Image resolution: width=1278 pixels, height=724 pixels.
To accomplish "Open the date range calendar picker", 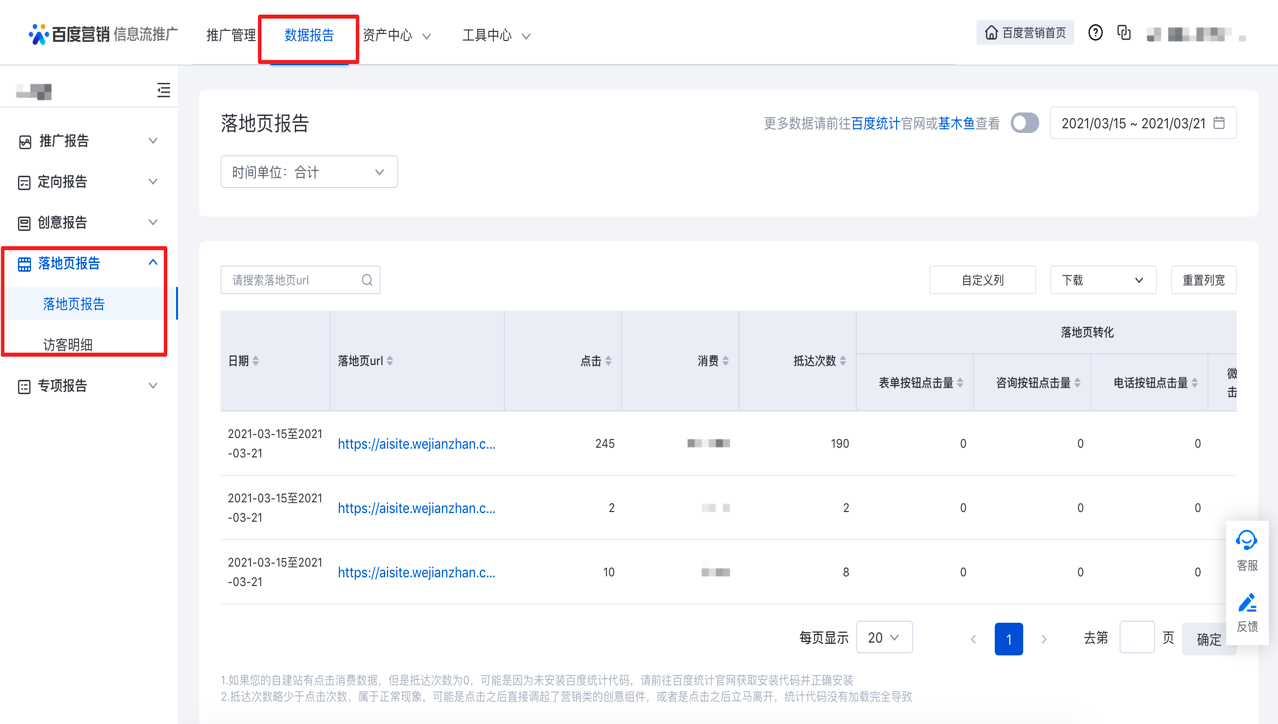I will click(1142, 123).
